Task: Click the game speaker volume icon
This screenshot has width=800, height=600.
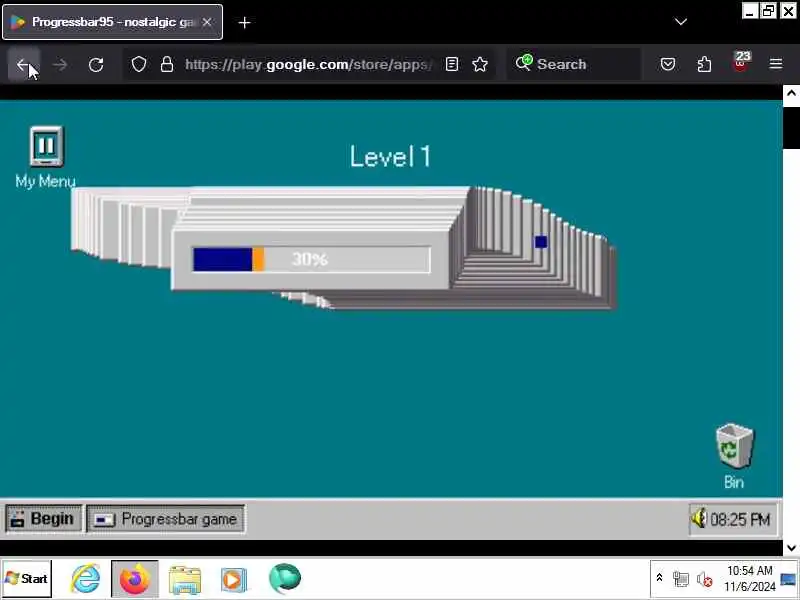Action: click(699, 518)
